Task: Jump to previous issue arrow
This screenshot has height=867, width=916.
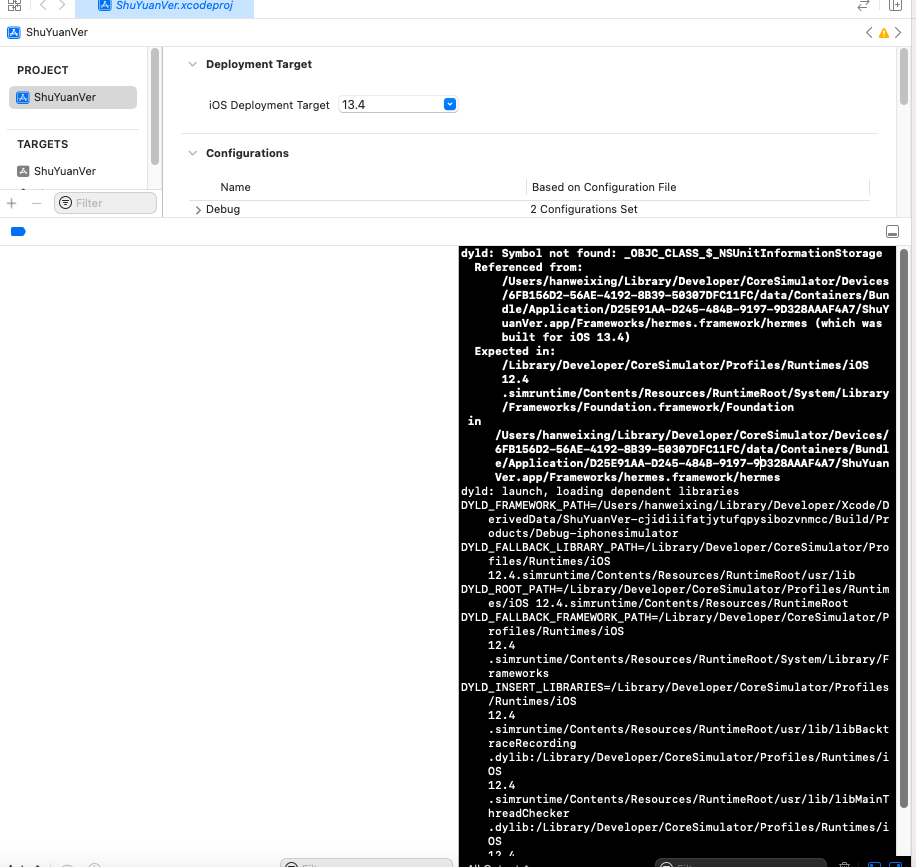Action: pos(869,33)
